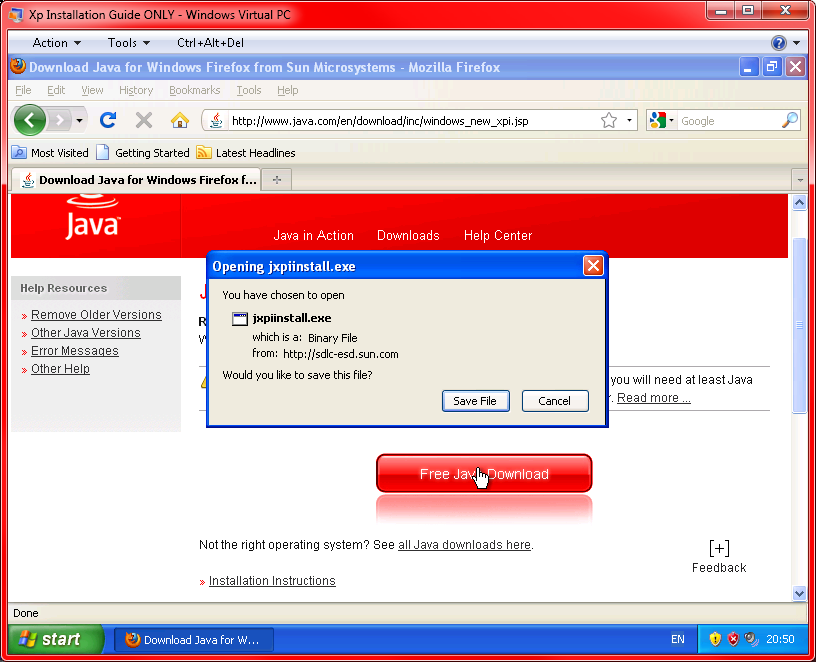Open Firefox Help menu
The width and height of the screenshot is (816, 662).
point(287,91)
